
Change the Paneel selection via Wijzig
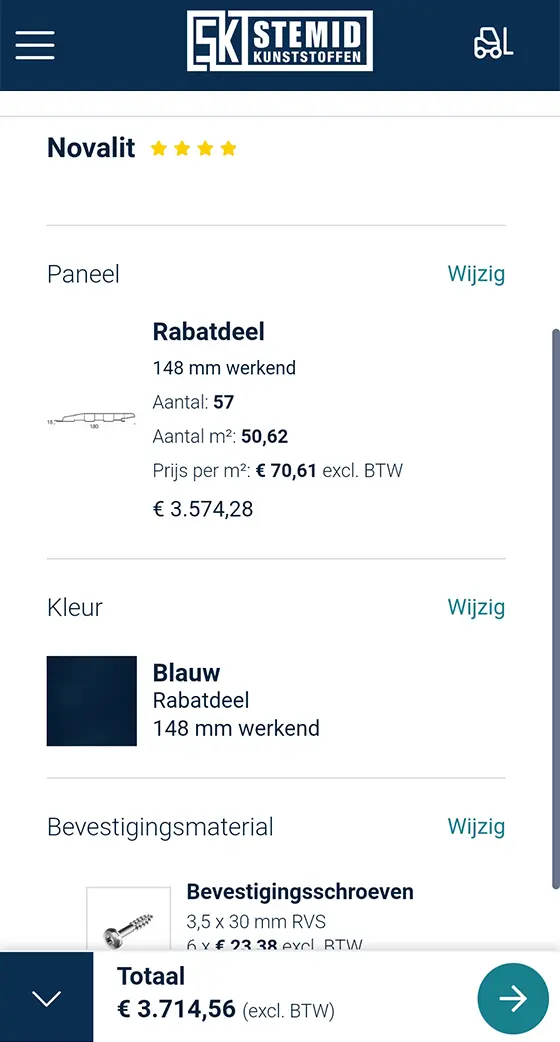coord(476,274)
